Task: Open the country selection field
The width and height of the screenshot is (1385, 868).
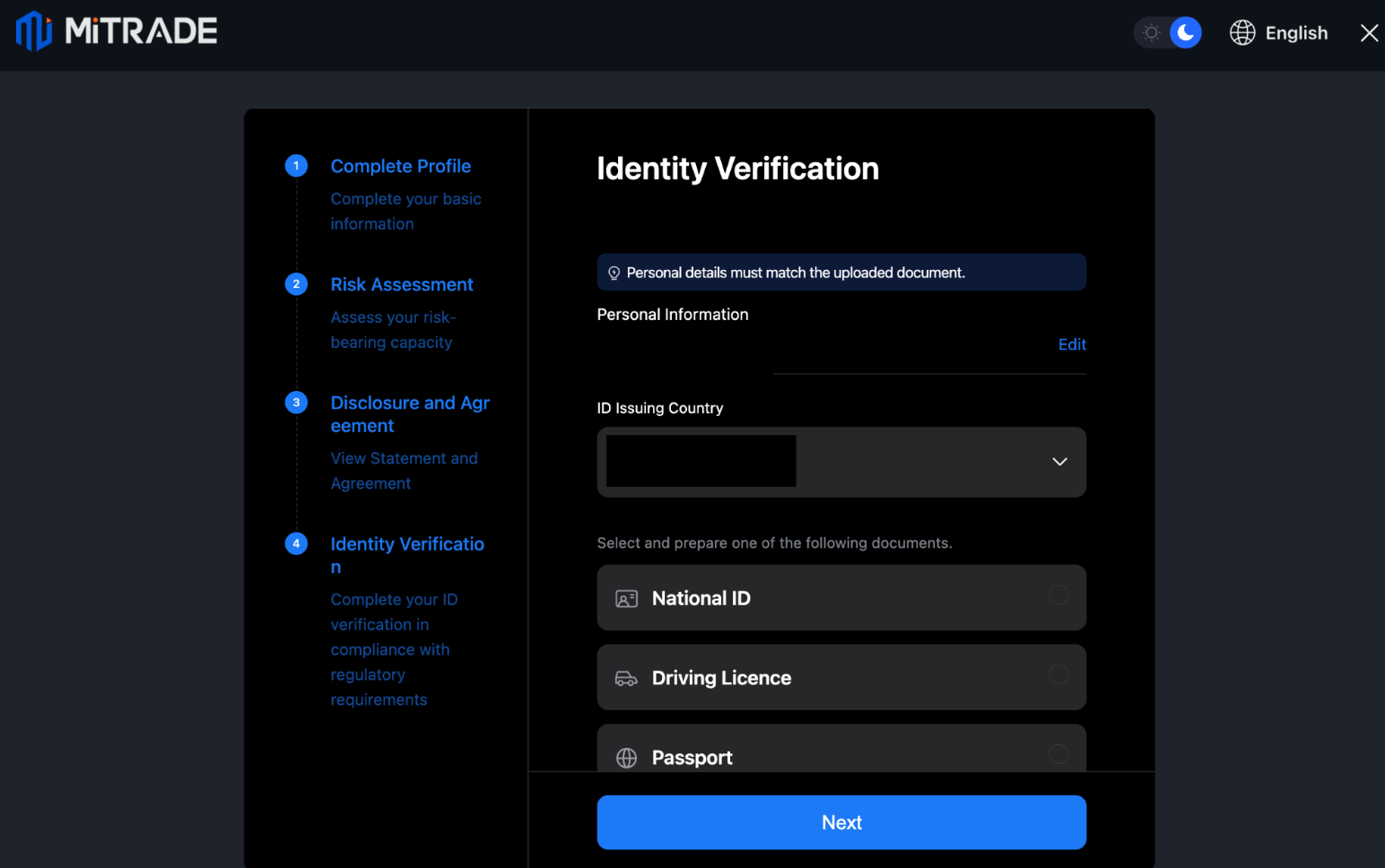Action: [x=841, y=462]
